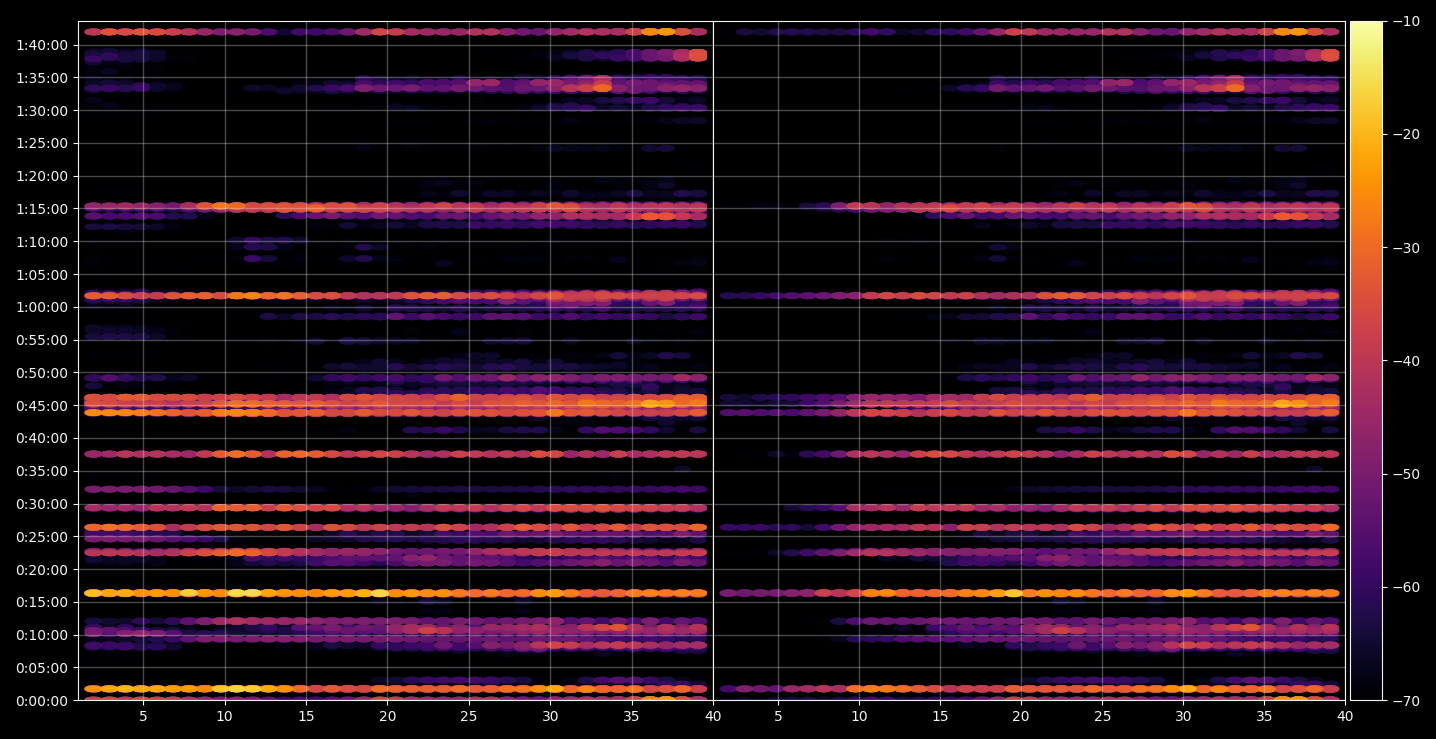Image resolution: width=1436 pixels, height=739 pixels.
Task: Click x-axis tick 25 of the left heatmap
Action: [469, 716]
